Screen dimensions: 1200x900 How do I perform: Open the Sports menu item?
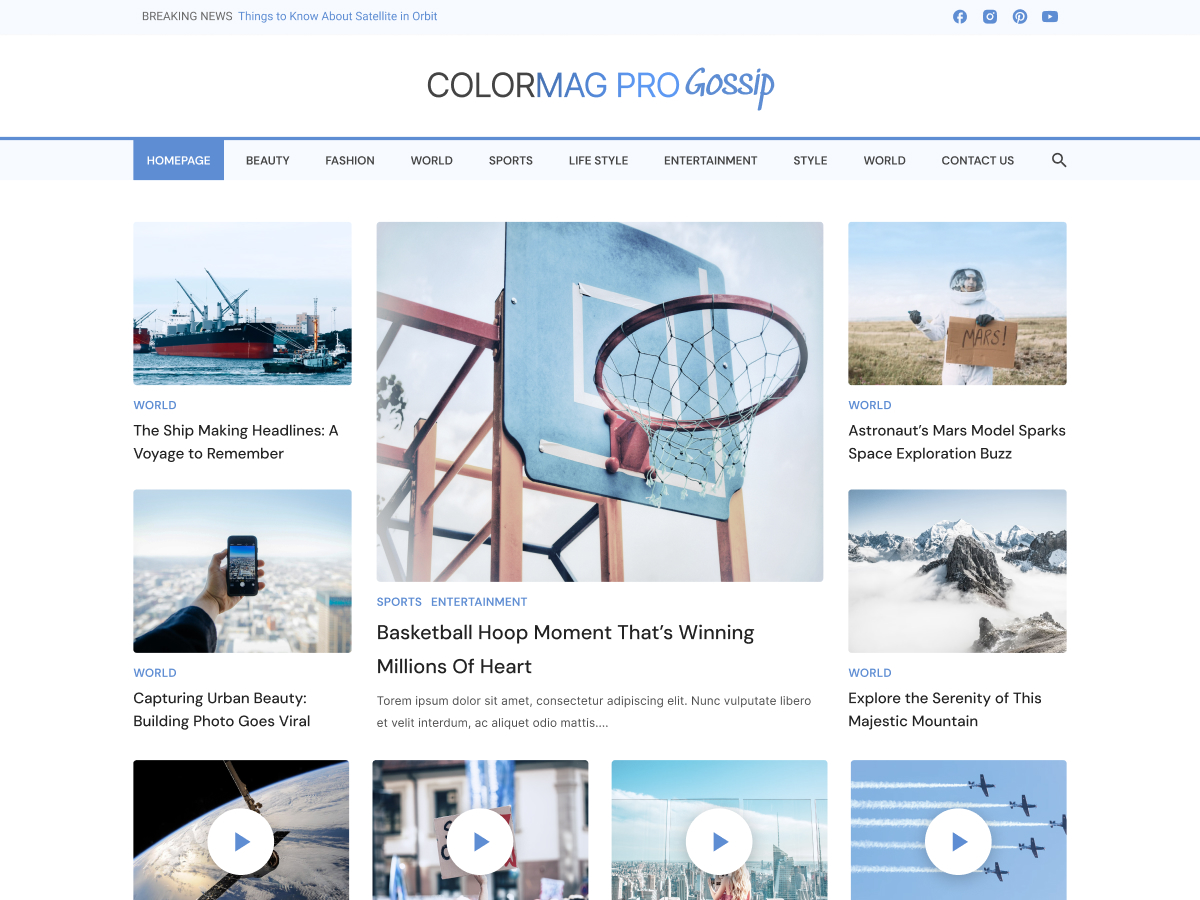[x=511, y=160]
